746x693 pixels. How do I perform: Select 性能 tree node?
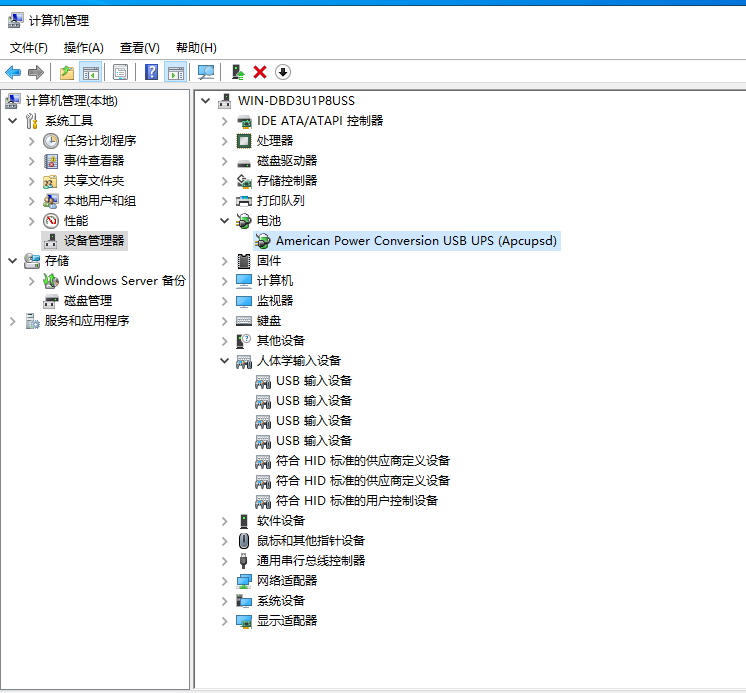[x=76, y=221]
